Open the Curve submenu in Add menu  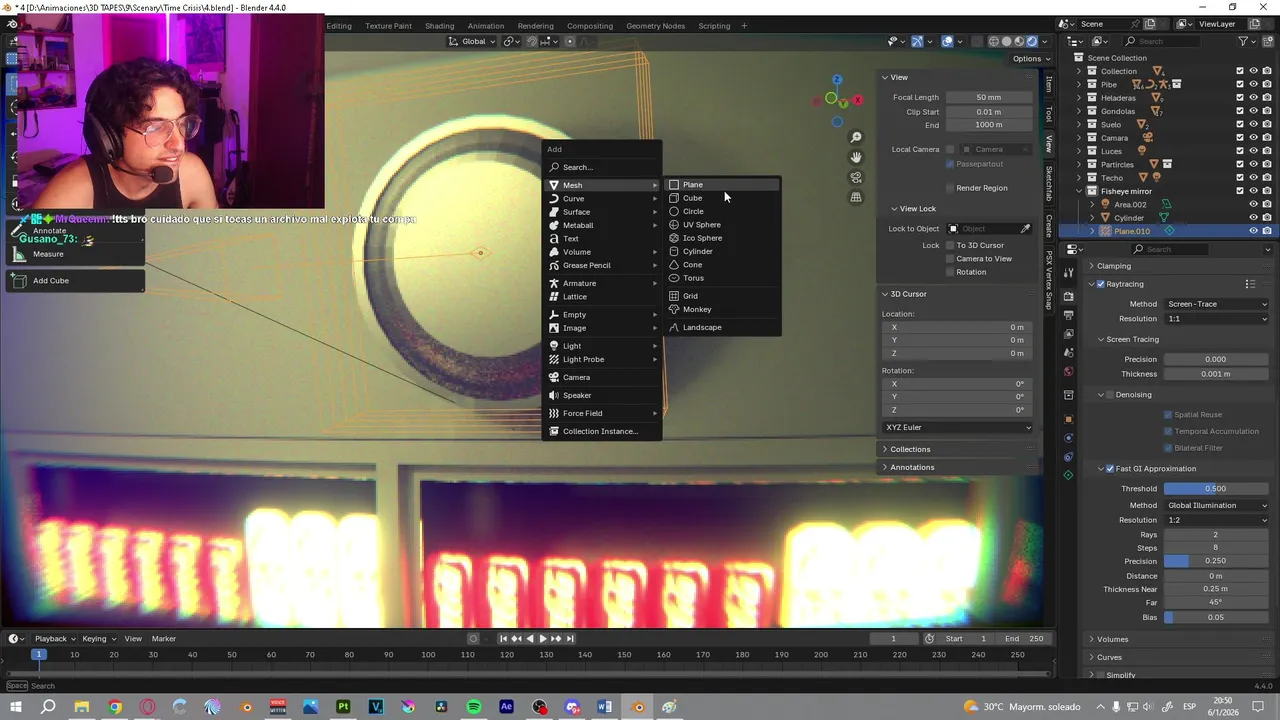click(602, 198)
